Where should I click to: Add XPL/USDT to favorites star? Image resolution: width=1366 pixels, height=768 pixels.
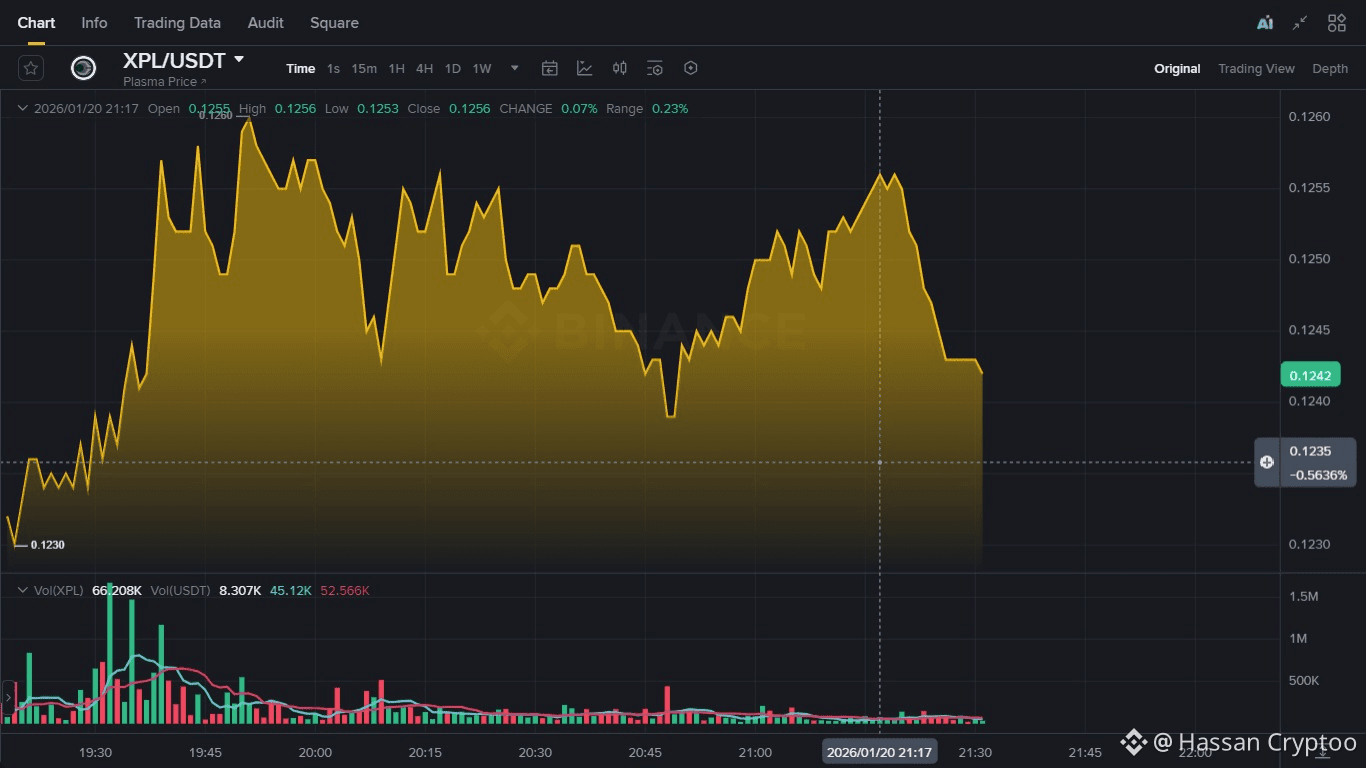click(x=31, y=68)
